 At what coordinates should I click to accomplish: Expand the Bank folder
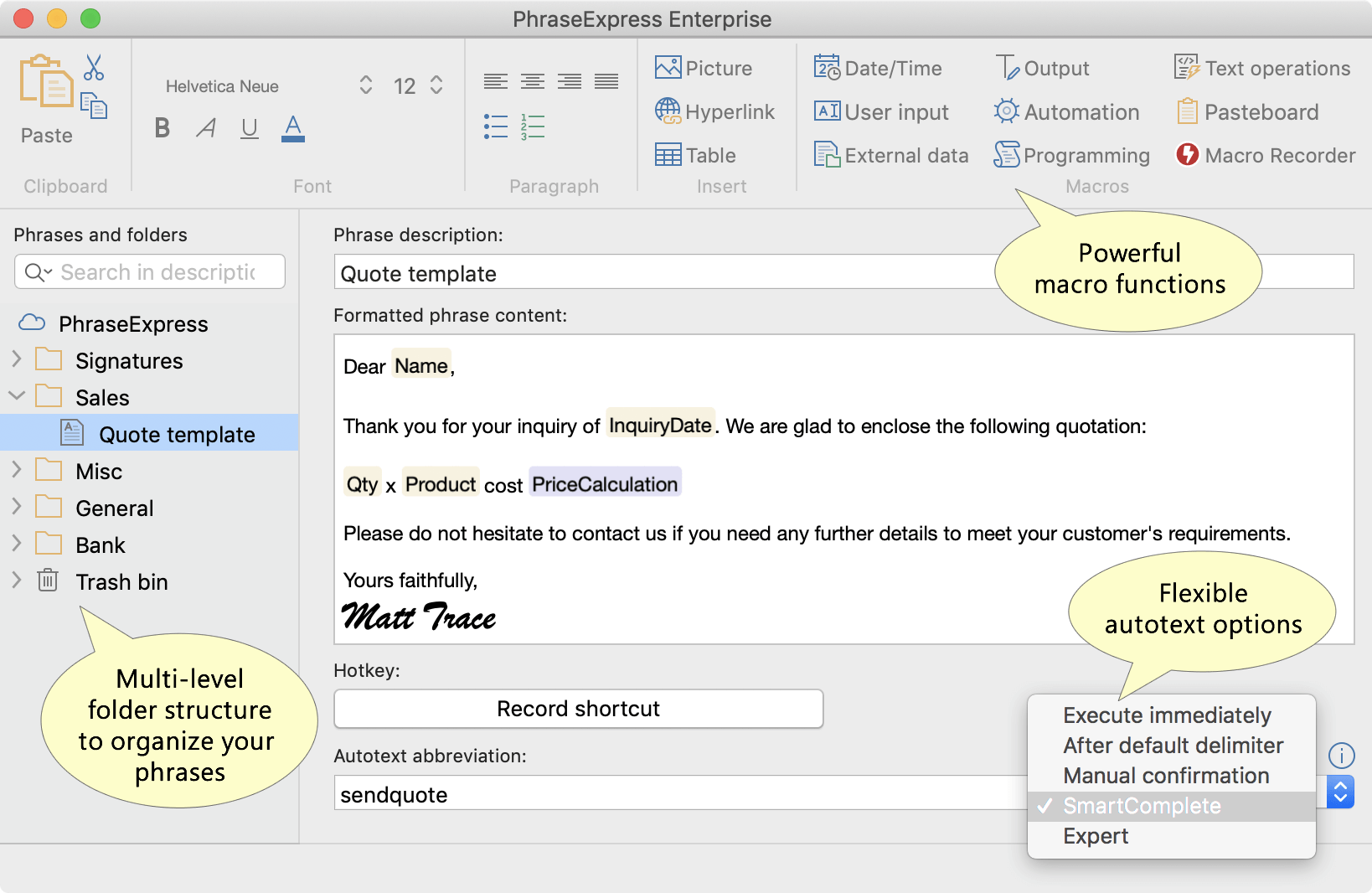(x=17, y=544)
